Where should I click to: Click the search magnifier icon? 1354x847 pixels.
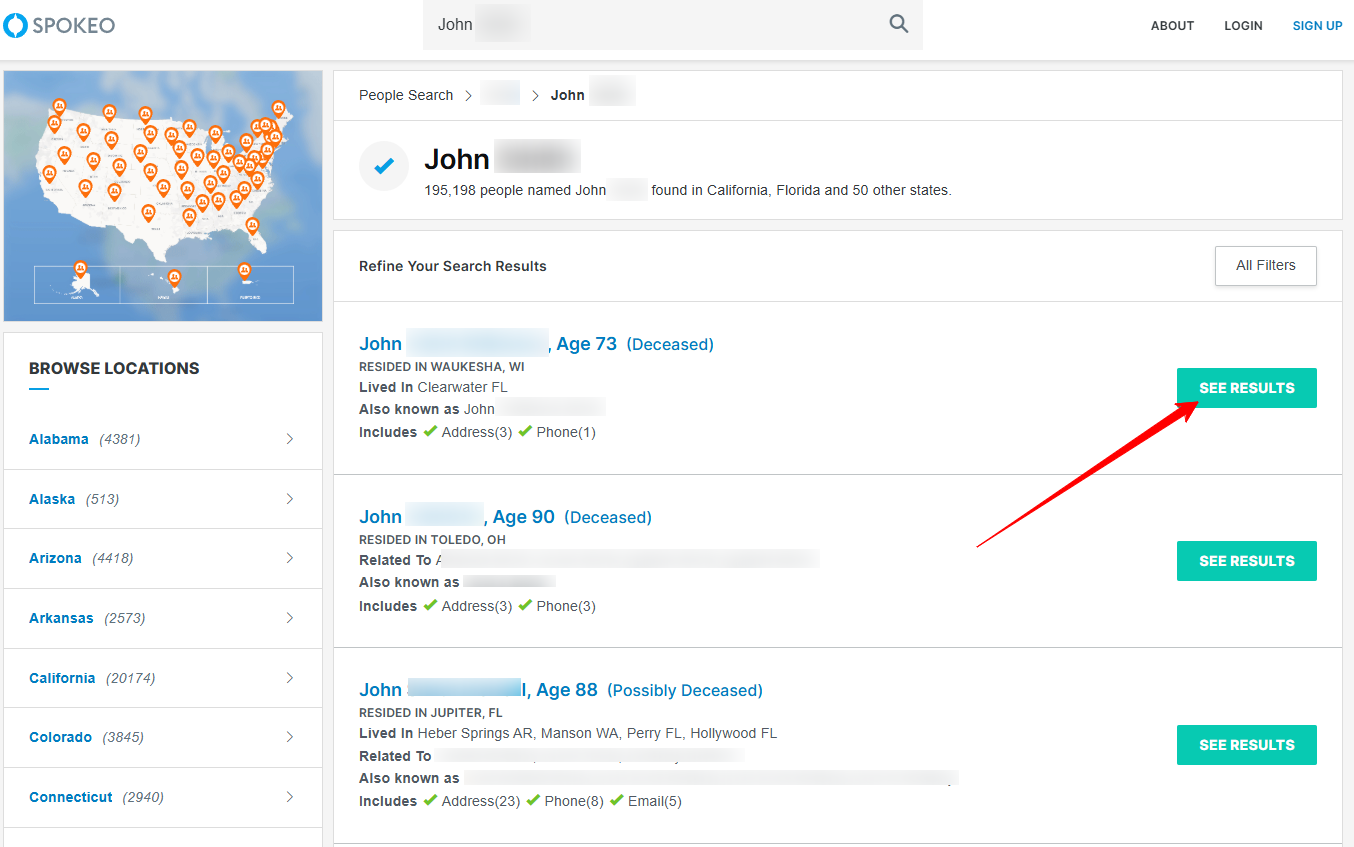[899, 24]
